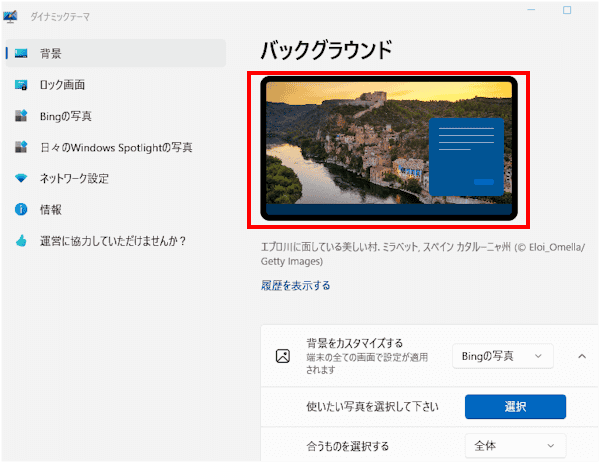Click the picture icon beside 背景をカスタマイズする
Viewport: 600px width, 463px height.
(x=283, y=356)
